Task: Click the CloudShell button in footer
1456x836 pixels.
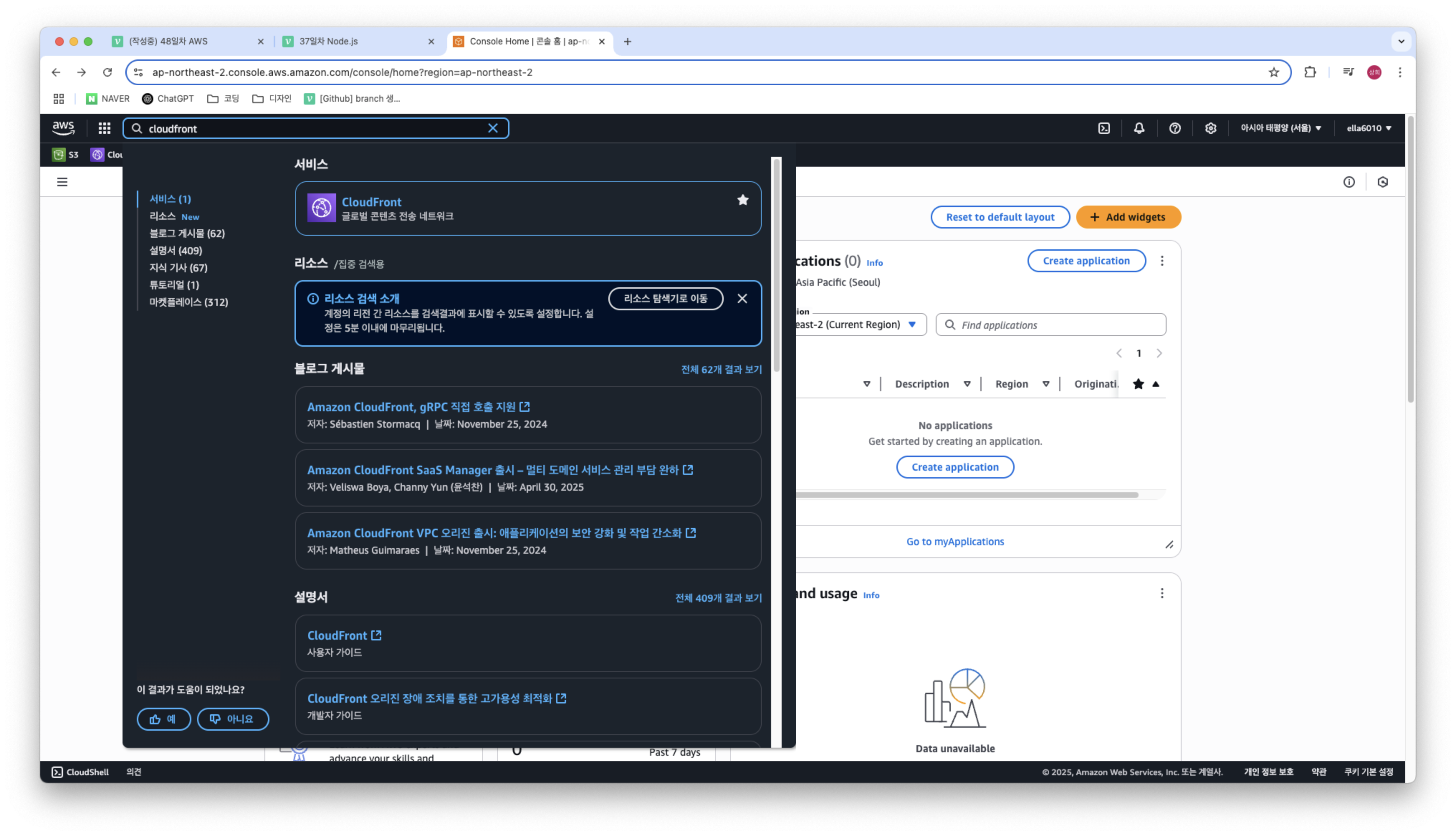Action: [80, 772]
